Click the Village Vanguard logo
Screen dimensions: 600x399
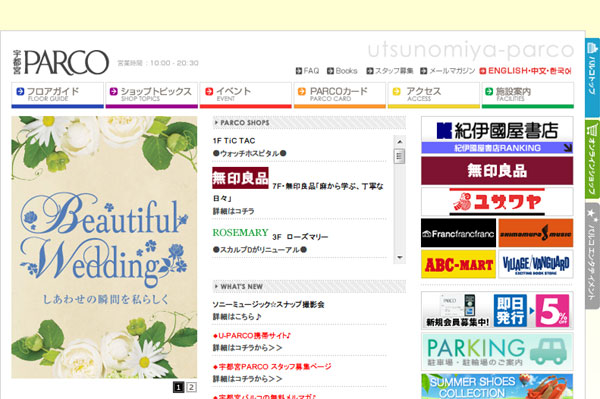(536, 264)
